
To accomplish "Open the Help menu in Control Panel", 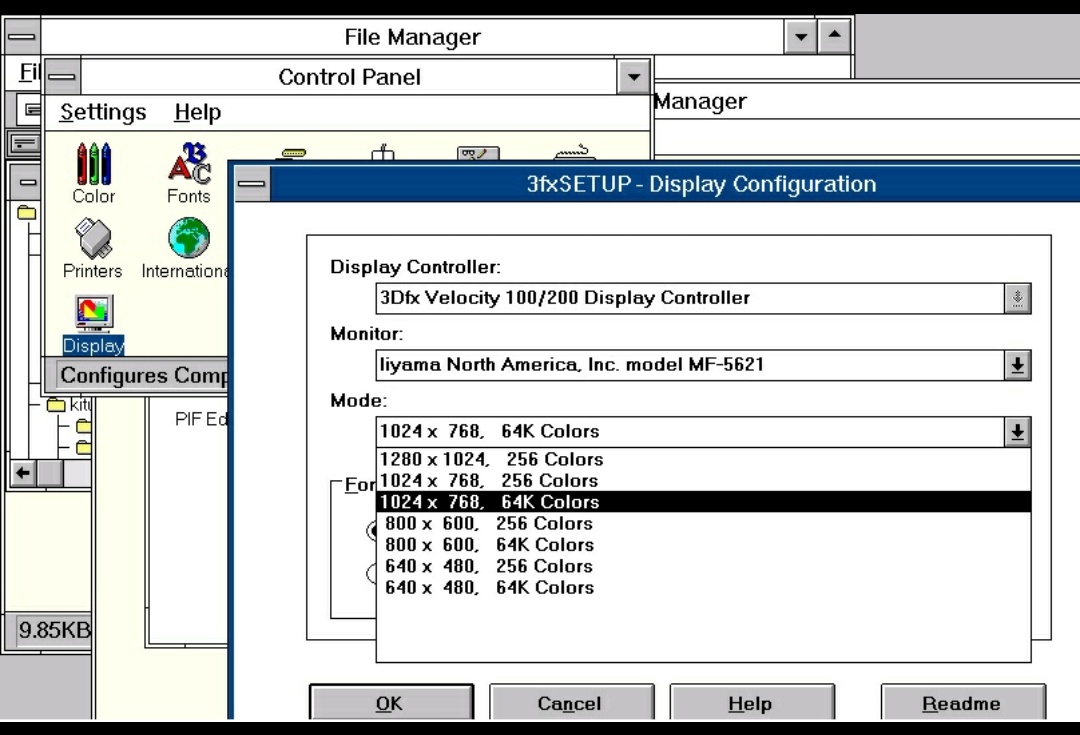I will coord(198,112).
